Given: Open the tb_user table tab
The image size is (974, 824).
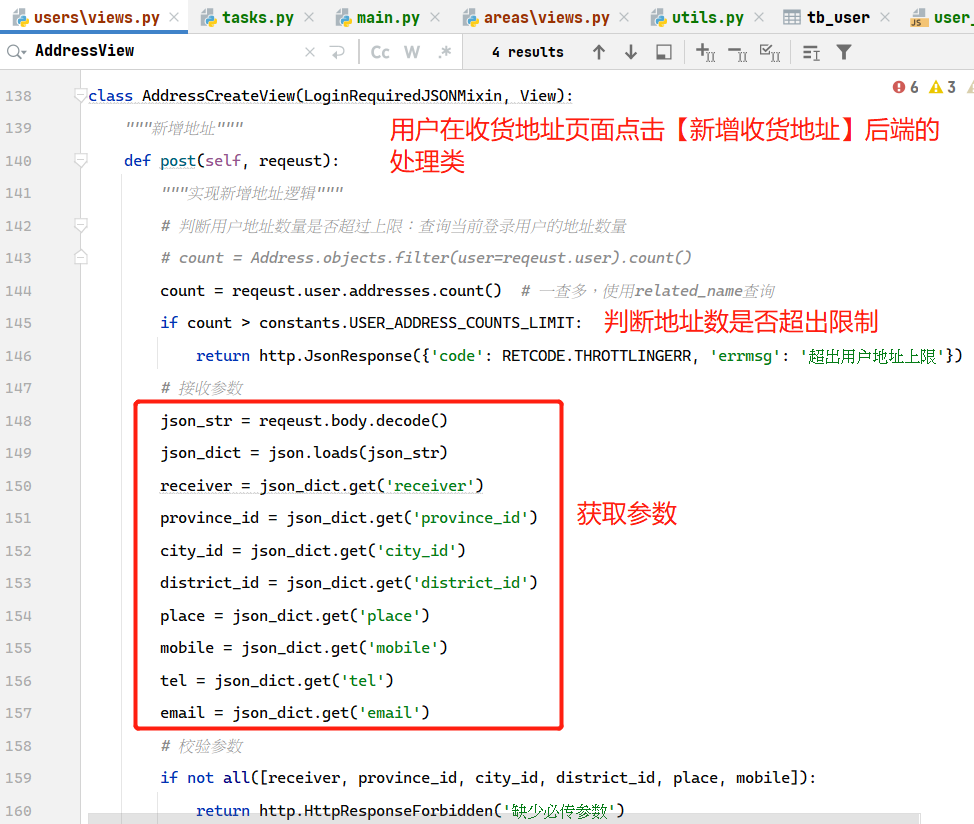Looking at the screenshot, I should 837,17.
